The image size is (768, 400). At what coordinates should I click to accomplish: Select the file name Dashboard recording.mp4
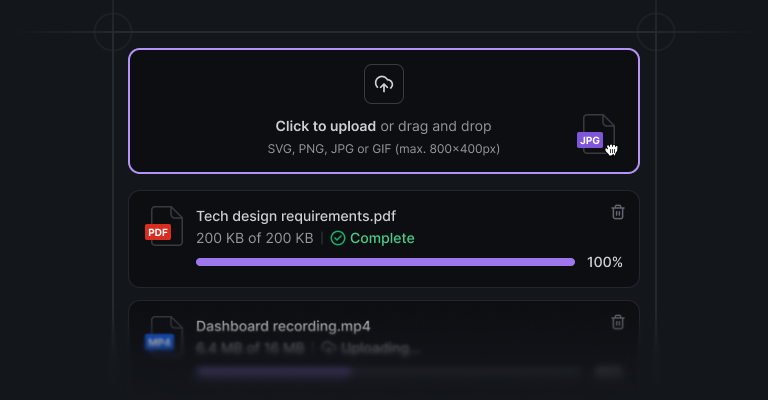click(x=283, y=326)
